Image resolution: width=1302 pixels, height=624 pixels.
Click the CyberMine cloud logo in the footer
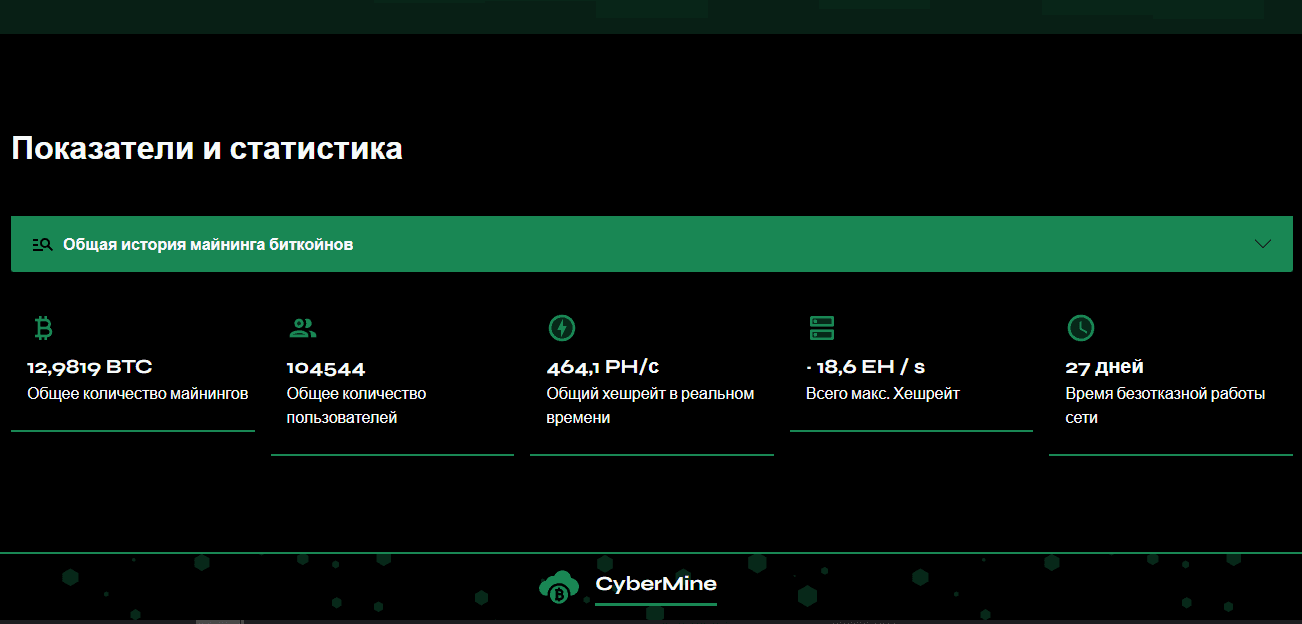point(559,586)
